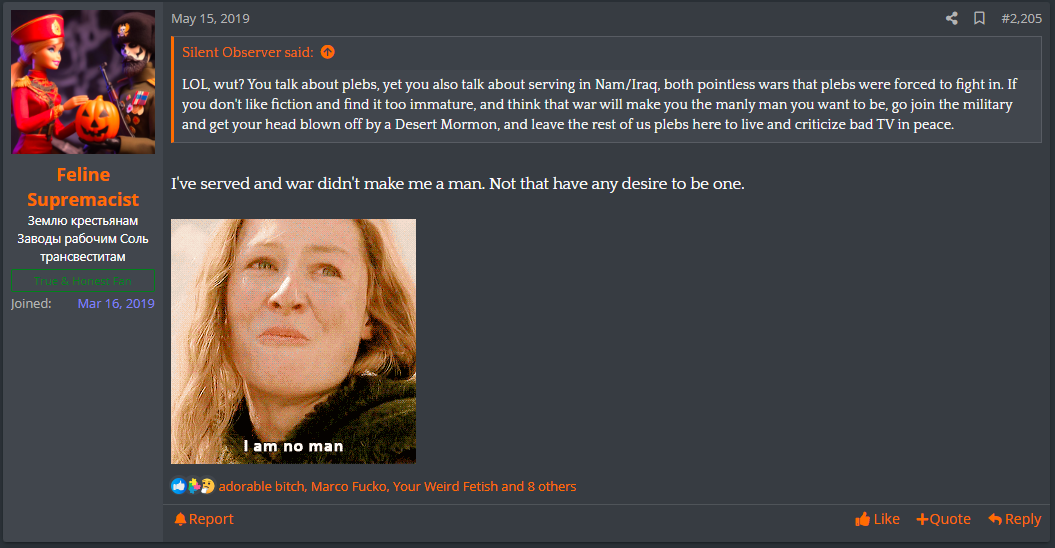Show the 8 other users who reacted
This screenshot has height=548, width=1055.
[x=552, y=486]
